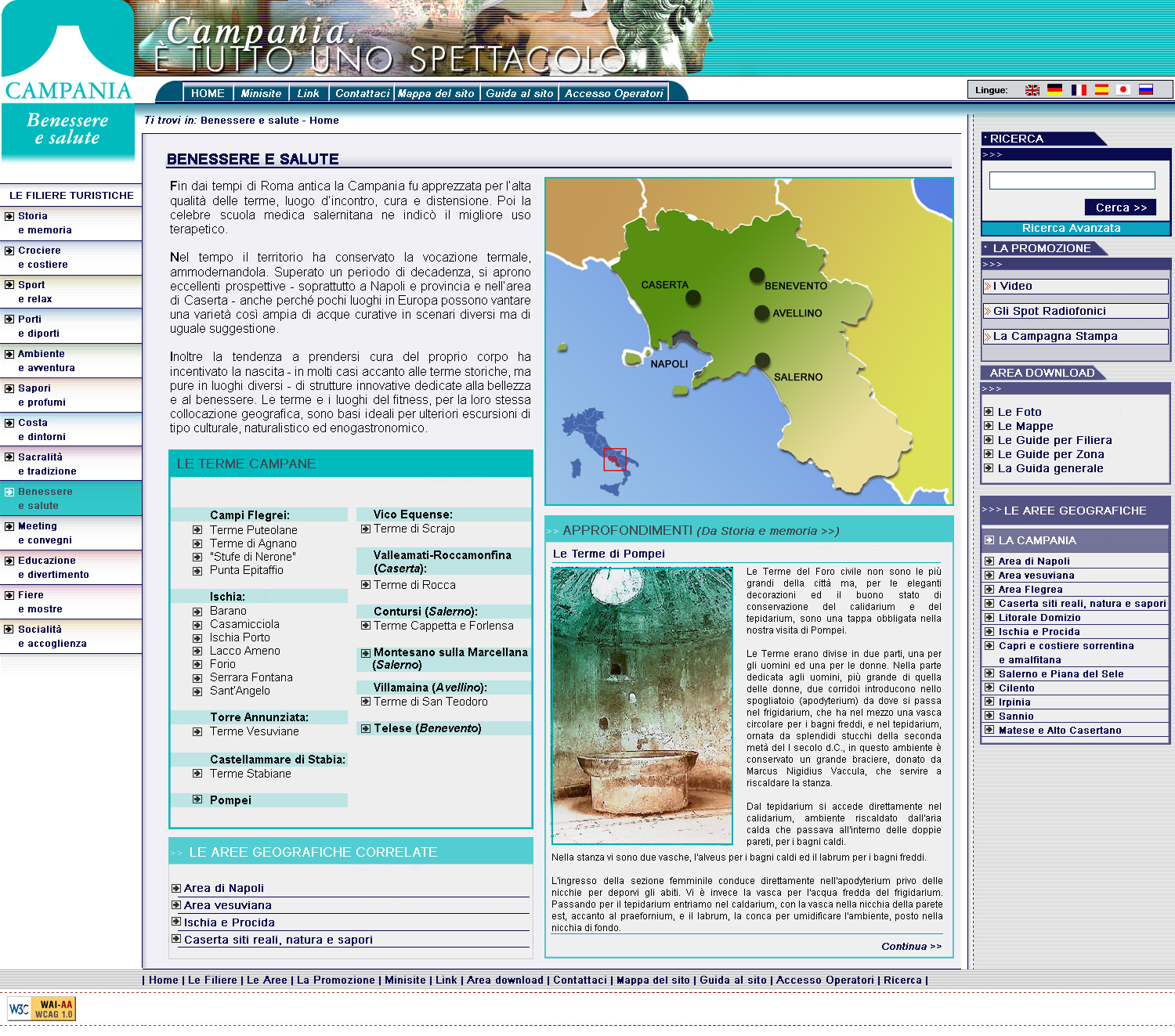Click the arrow icon beside Terme di Scrajo
This screenshot has width=1175, height=1036.
tap(366, 529)
